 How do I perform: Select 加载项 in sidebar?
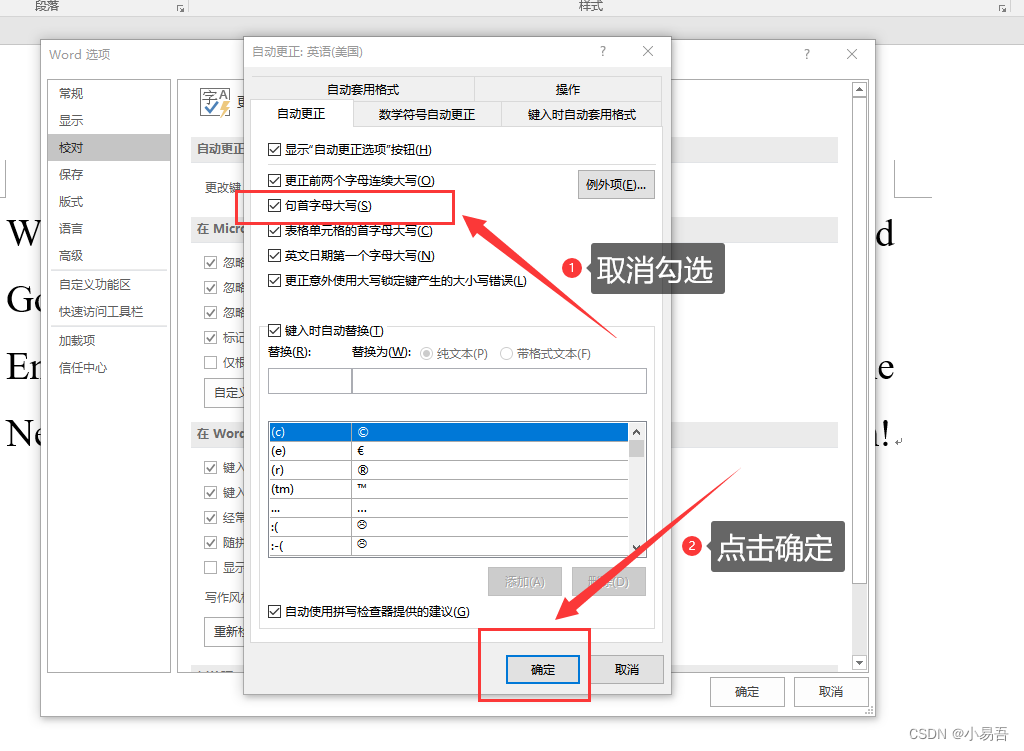pyautogui.click(x=108, y=340)
